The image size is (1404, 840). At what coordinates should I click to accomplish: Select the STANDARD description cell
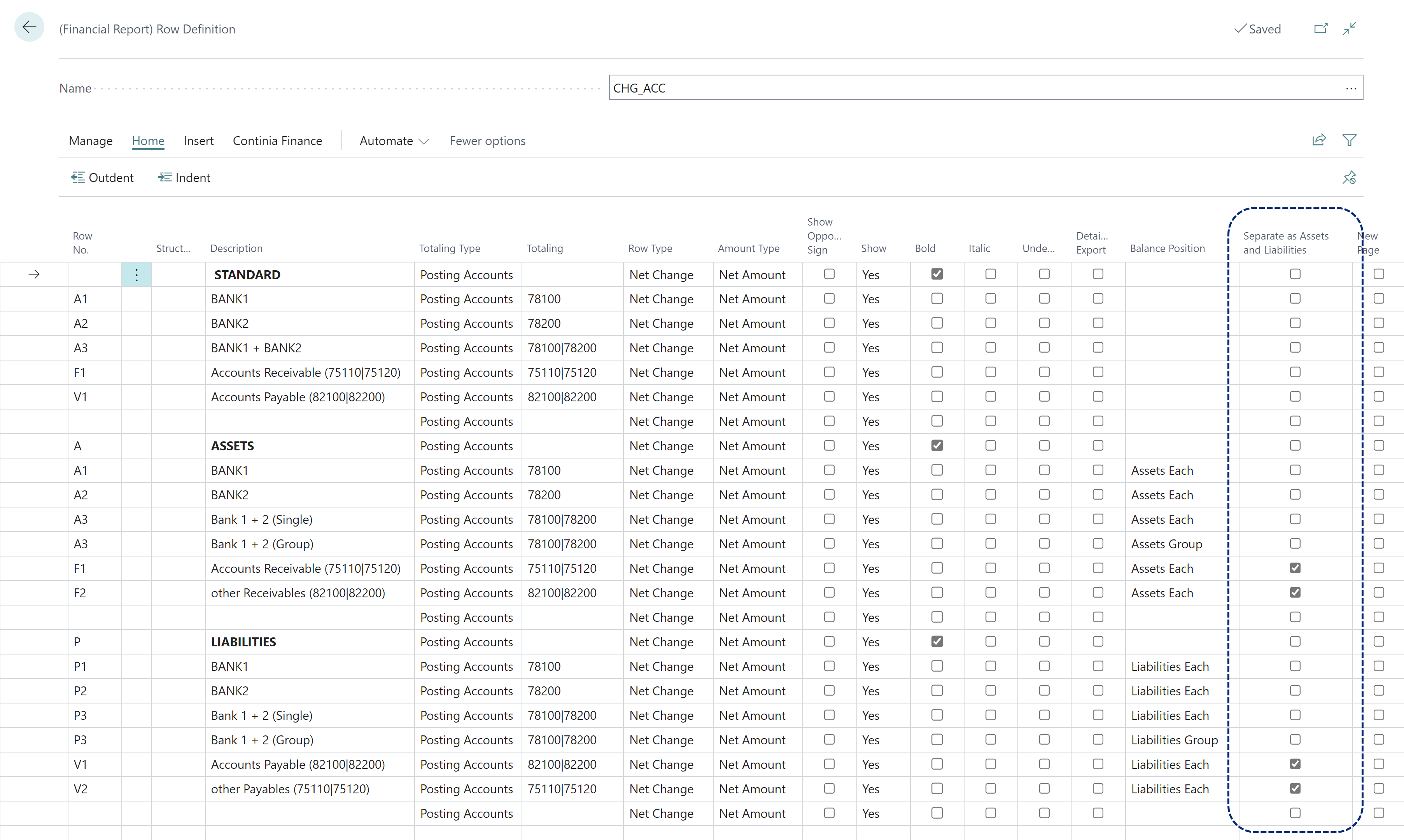[310, 275]
